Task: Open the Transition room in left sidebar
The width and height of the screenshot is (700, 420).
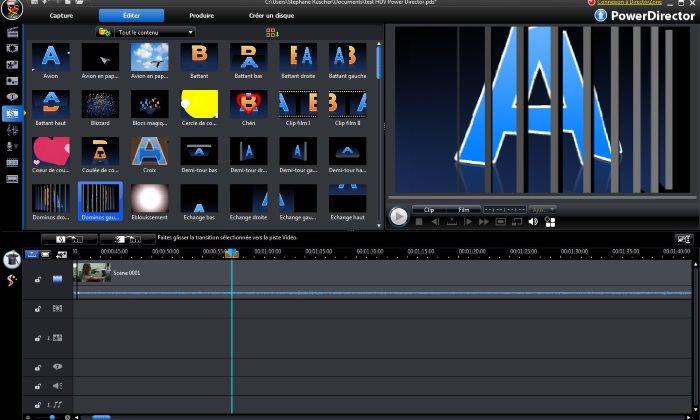Action: (x=13, y=113)
